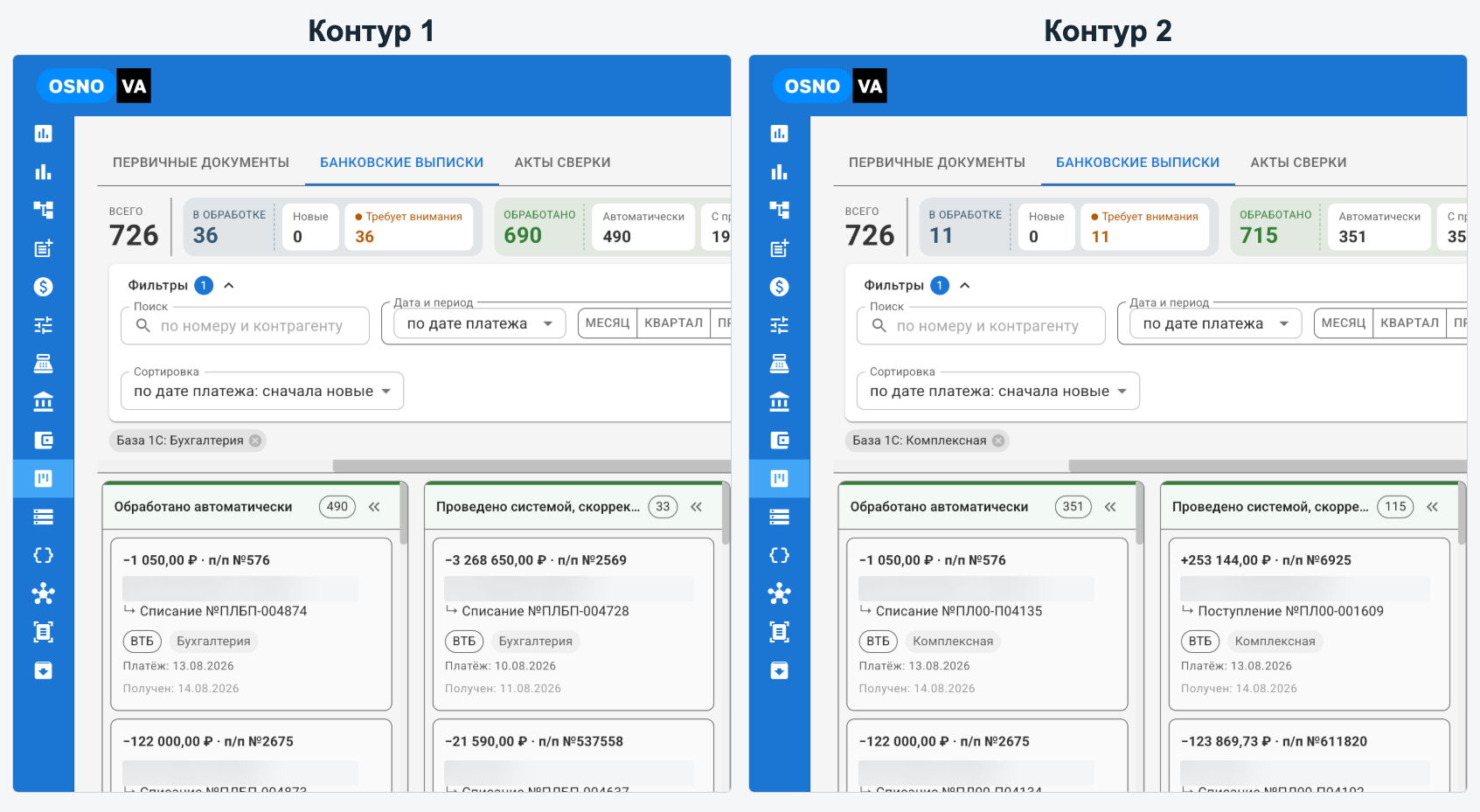The width and height of the screenshot is (1480, 812).
Task: Open boxed chart analytics icon in Контур 1 sidebar
Action: (43, 134)
